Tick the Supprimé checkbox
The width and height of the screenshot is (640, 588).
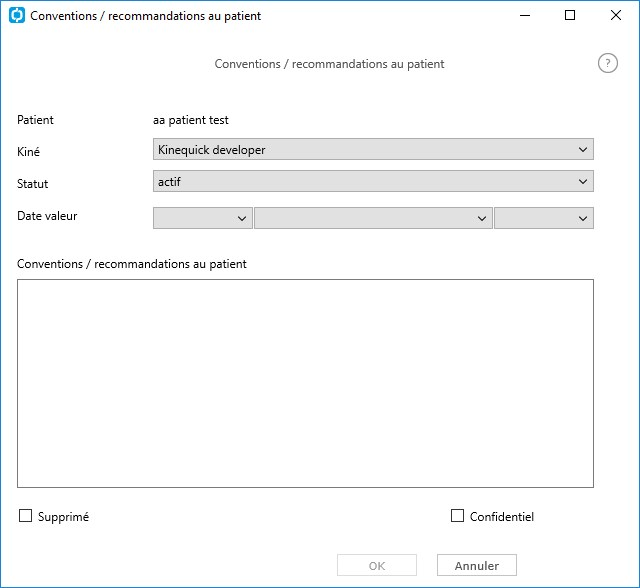point(25,516)
